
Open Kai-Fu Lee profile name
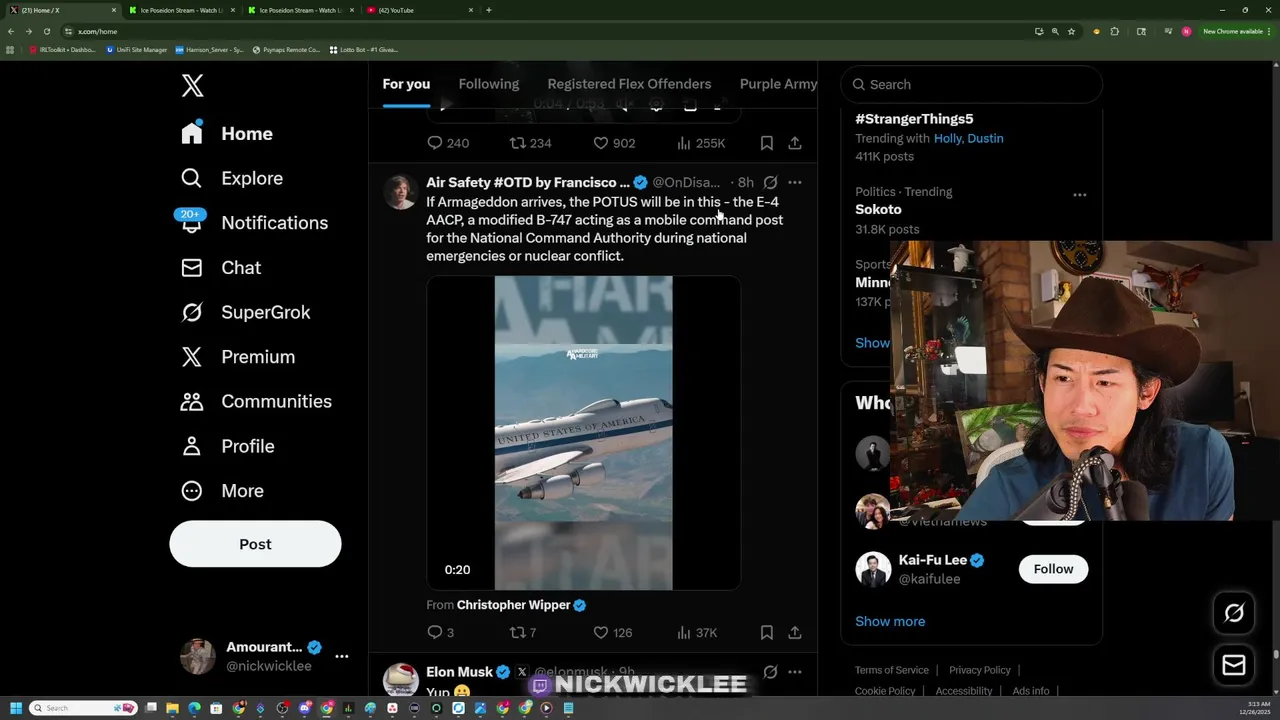tap(933, 560)
